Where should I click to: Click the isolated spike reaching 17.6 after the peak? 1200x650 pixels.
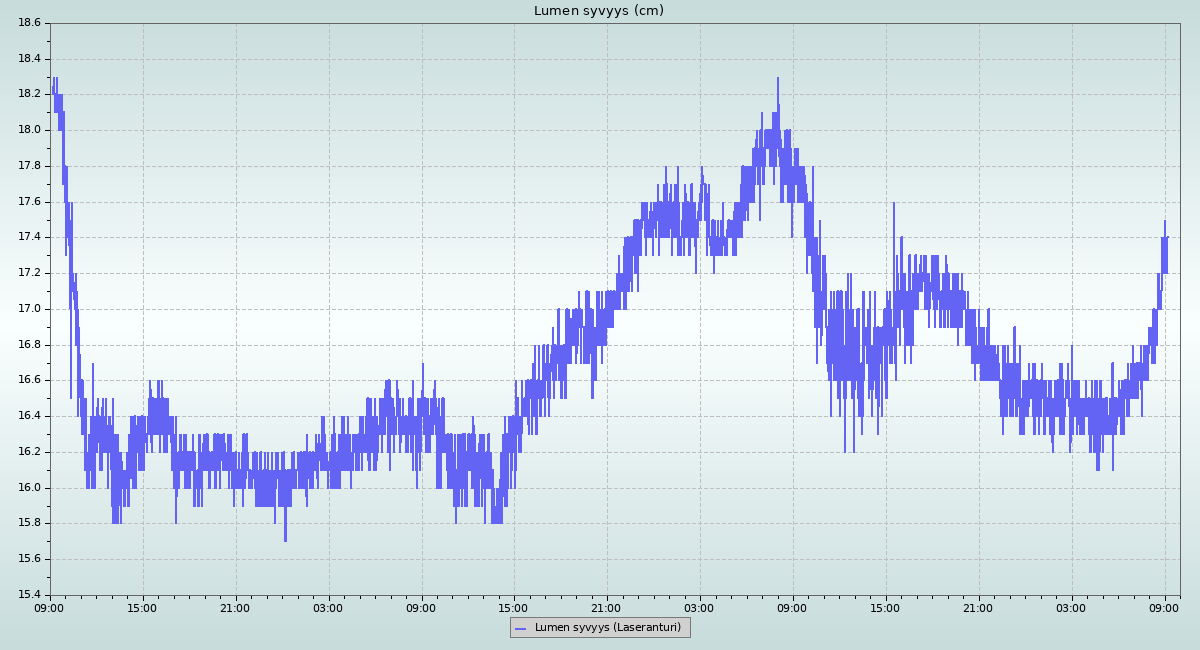point(894,204)
